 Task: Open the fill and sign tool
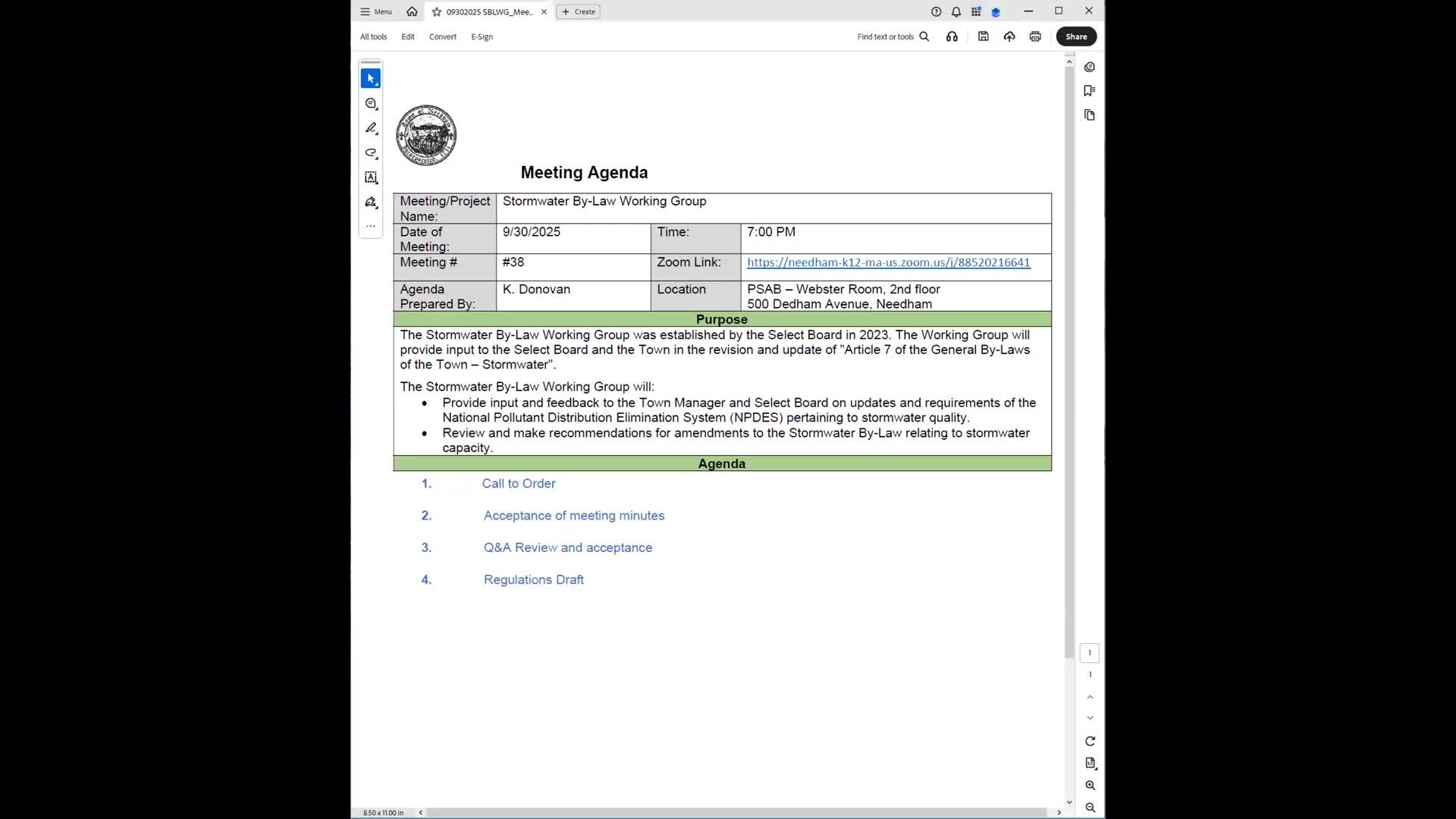click(x=371, y=202)
